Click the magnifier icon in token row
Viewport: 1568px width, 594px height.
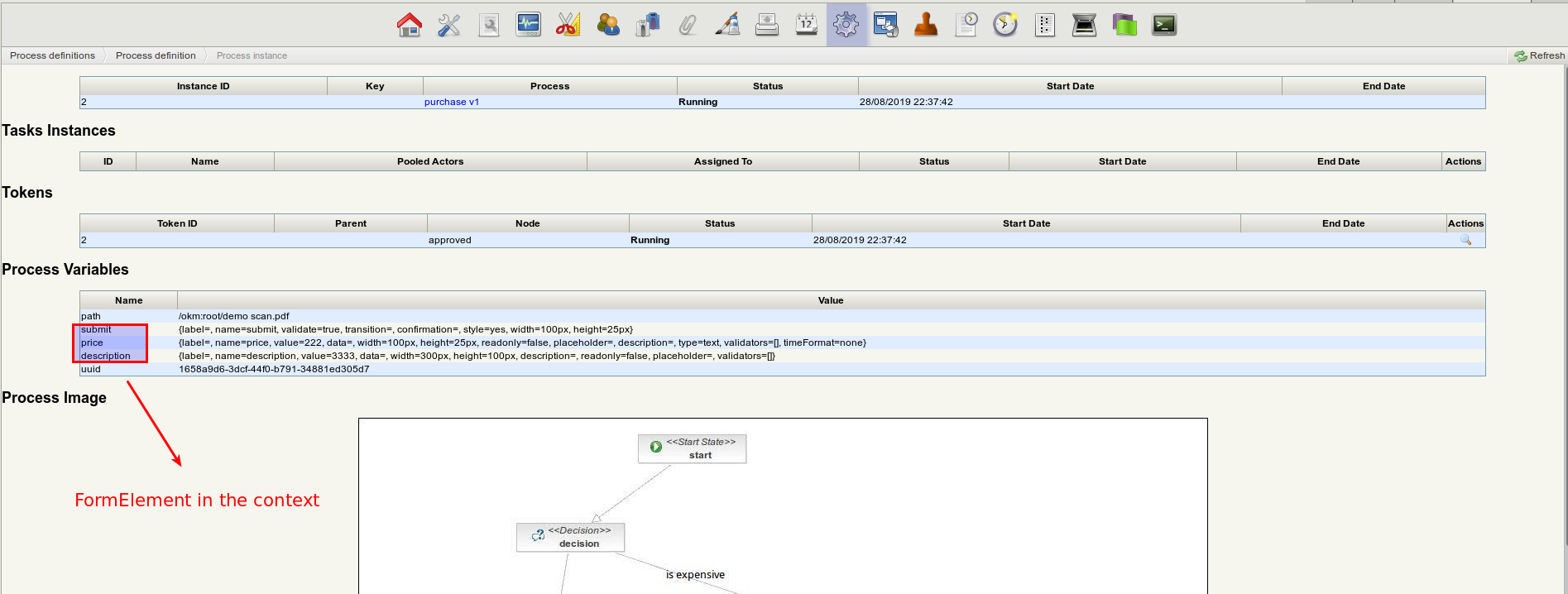pyautogui.click(x=1465, y=240)
